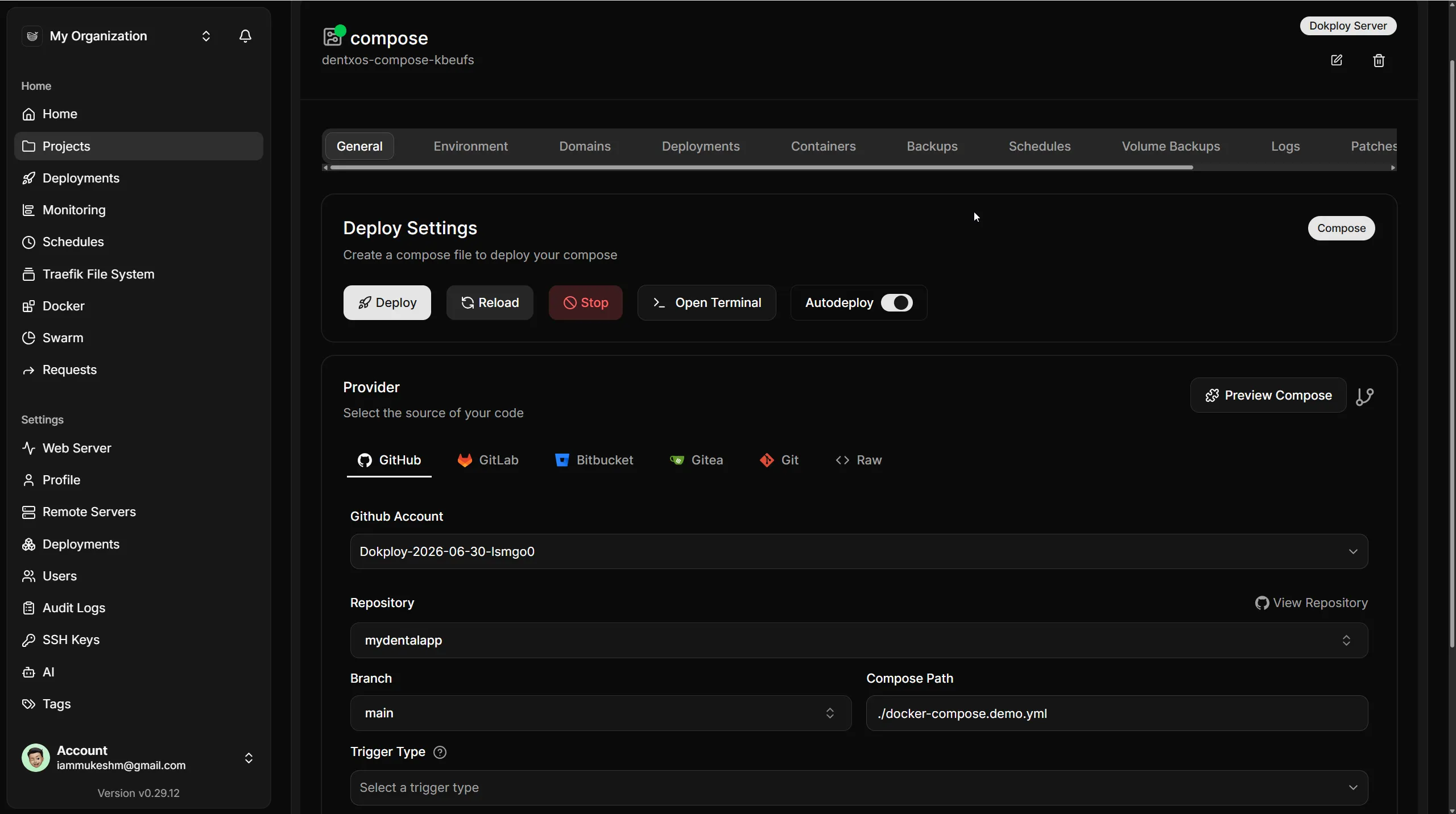Open Remote Servers settings
The width and height of the screenshot is (1456, 814).
(x=139, y=512)
